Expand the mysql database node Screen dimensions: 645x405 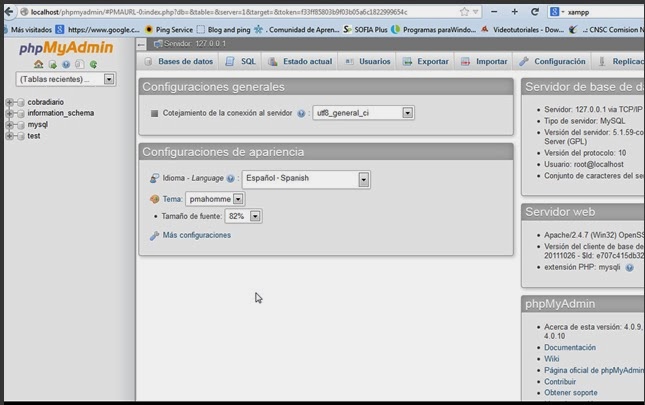click(9, 125)
